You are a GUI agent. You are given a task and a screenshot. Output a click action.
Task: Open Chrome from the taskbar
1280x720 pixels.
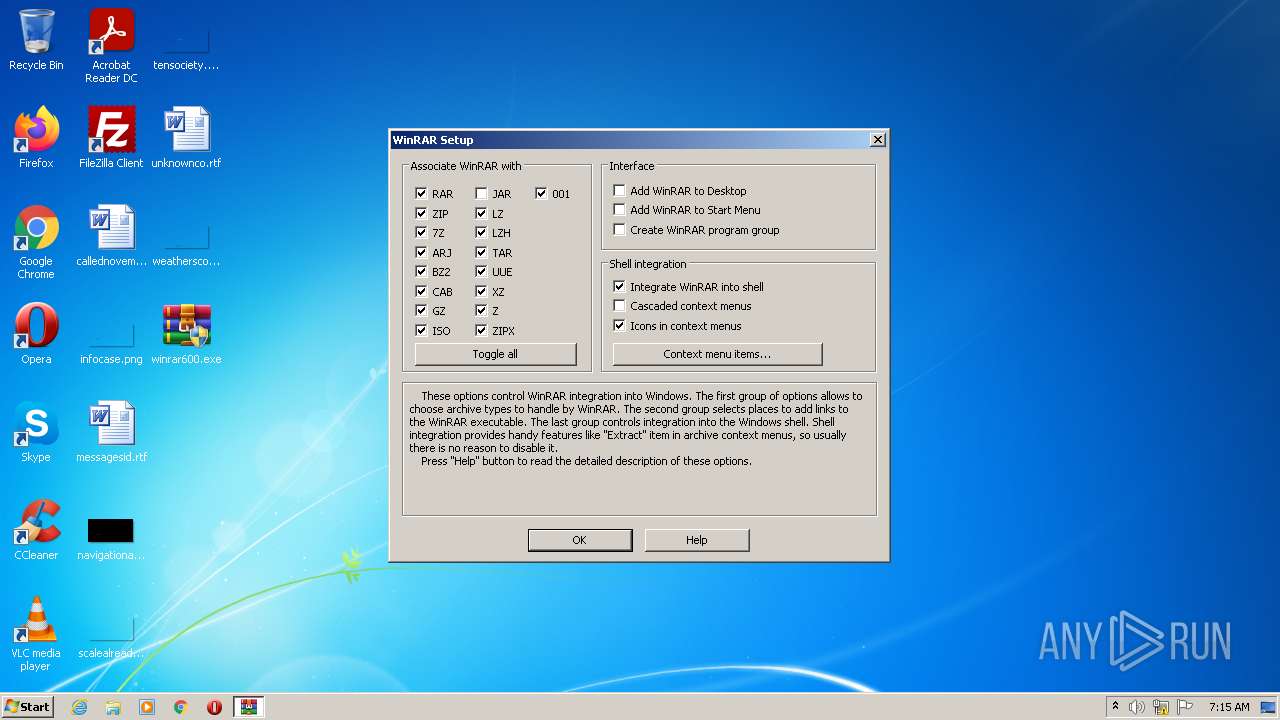tap(181, 707)
